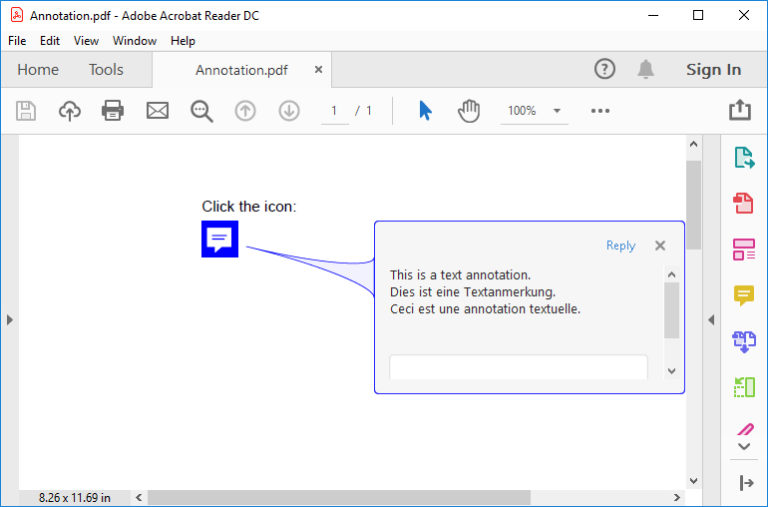Screen dimensions: 768x507
Task: Open the File menu
Action: point(17,41)
